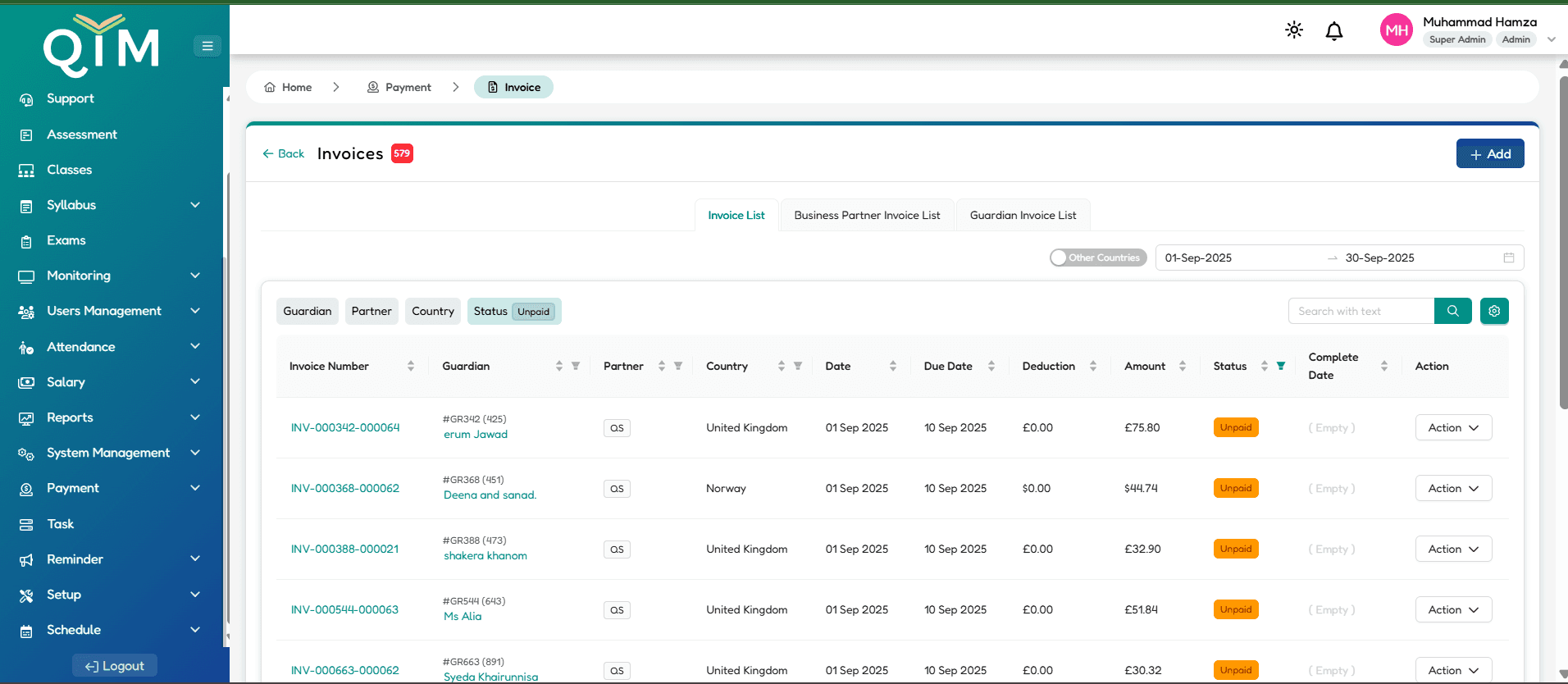The height and width of the screenshot is (684, 1568).
Task: Click the Add invoice button
Action: [x=1489, y=153]
